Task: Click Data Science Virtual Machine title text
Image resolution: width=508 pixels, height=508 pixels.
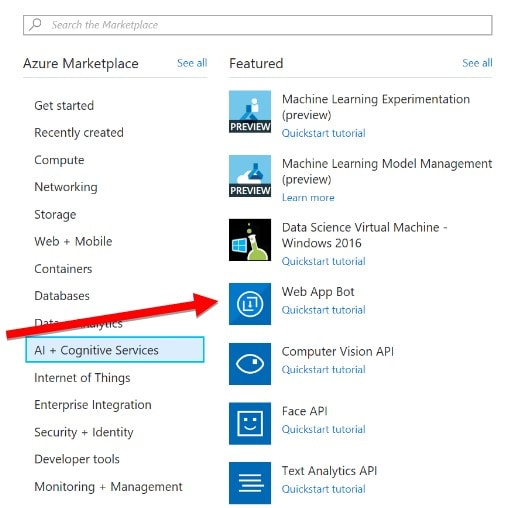Action: click(365, 235)
